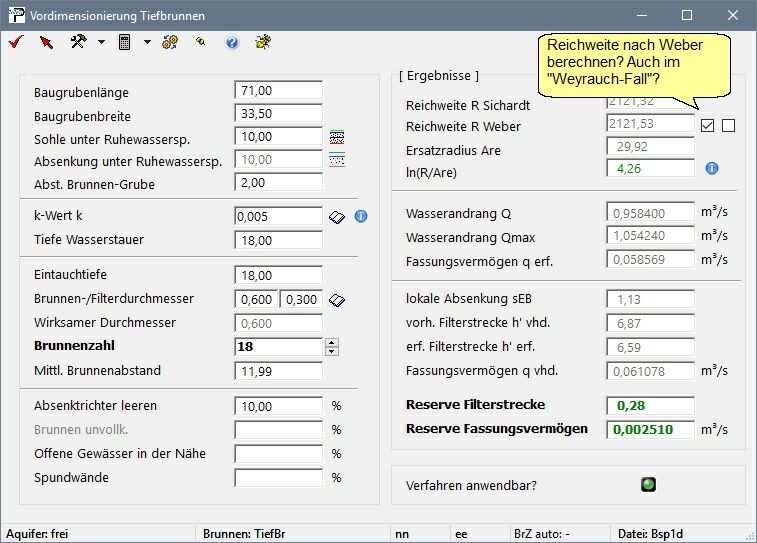Click the info icon next to k-Wert
Viewport: 757px width, 543px height.
point(361,216)
